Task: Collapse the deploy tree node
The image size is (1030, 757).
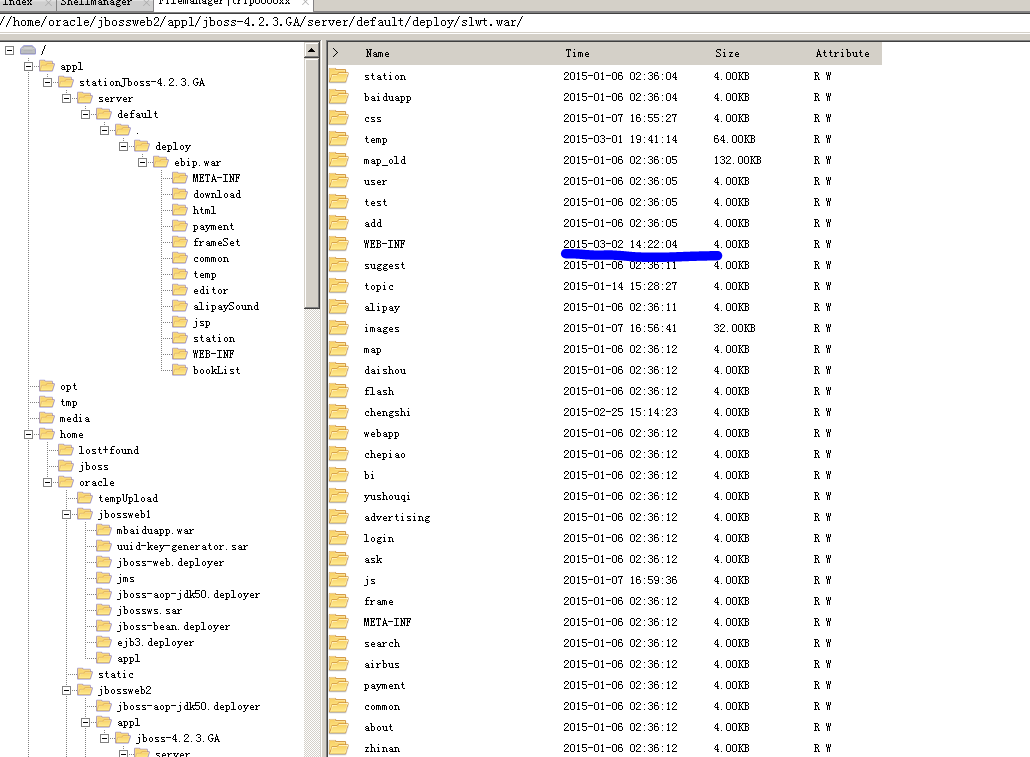Action: point(123,146)
